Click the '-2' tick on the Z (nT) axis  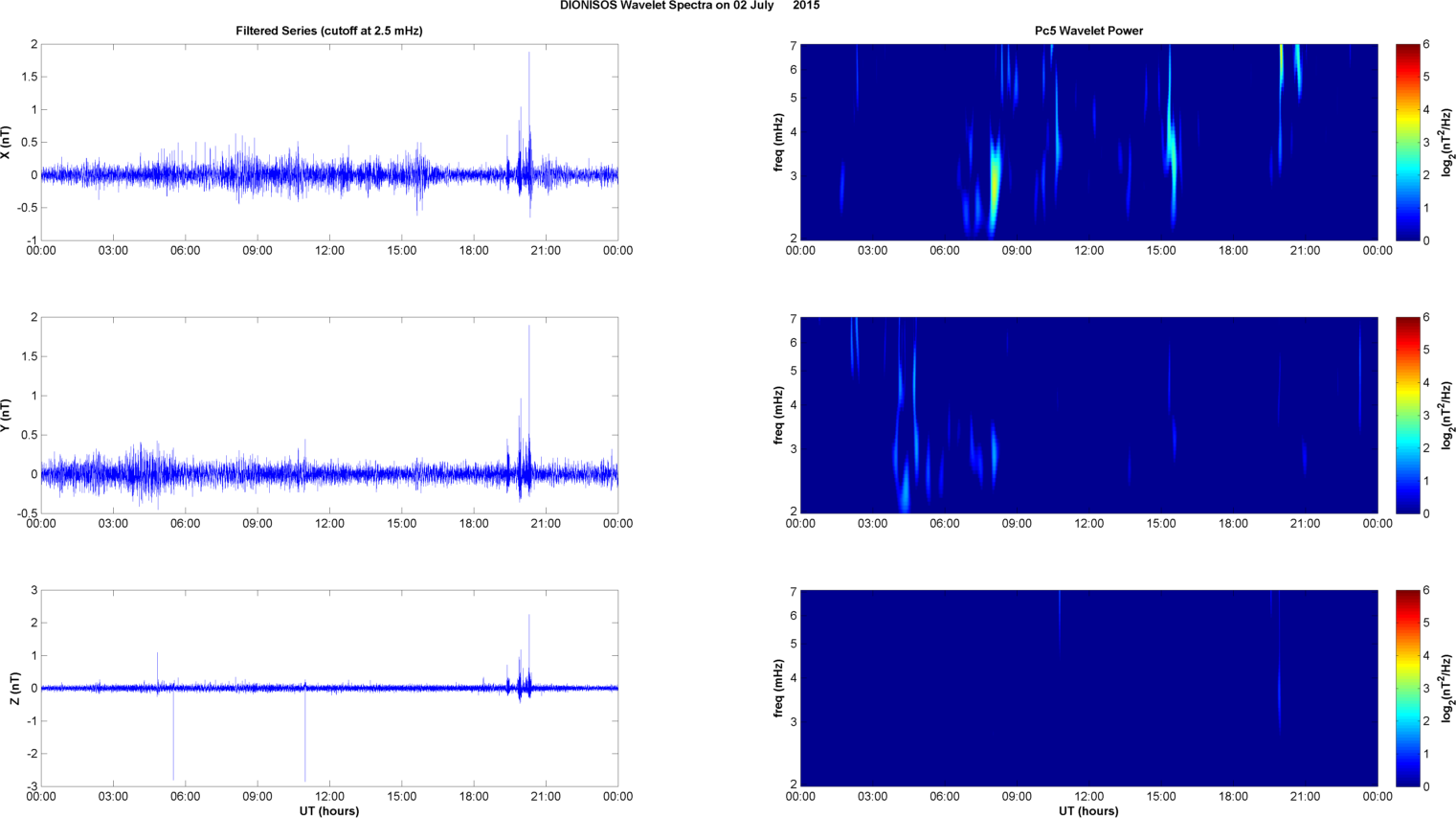point(32,754)
